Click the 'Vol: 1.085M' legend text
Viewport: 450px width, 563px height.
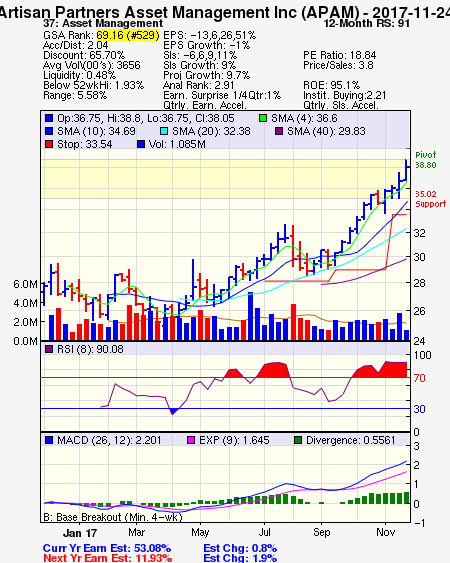177,144
